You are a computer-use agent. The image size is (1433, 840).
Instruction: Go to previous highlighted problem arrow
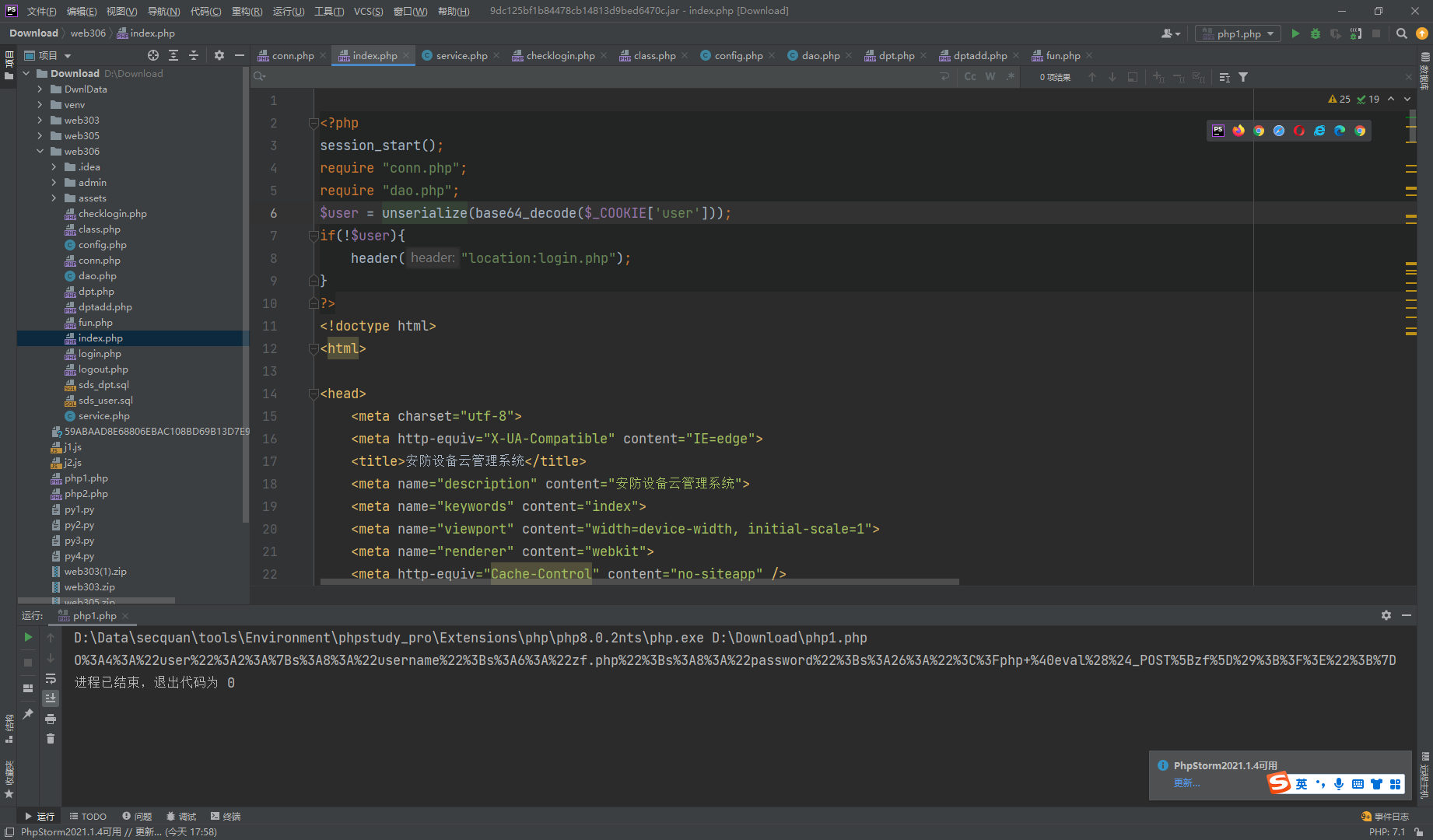(1391, 99)
